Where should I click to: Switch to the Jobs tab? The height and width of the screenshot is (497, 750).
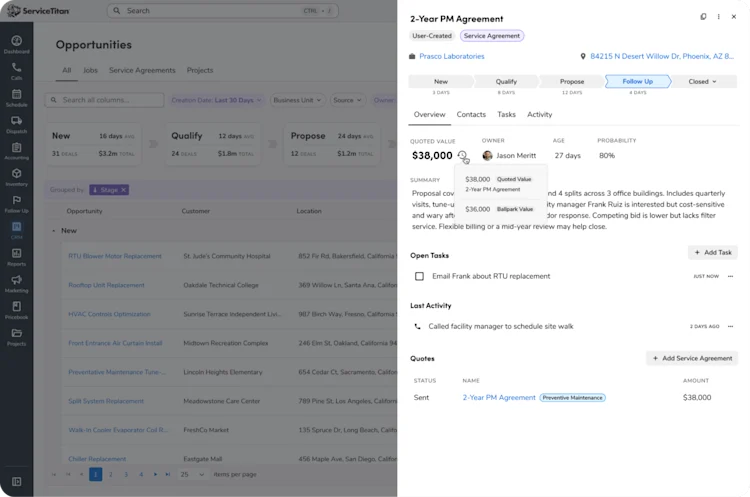pyautogui.click(x=90, y=70)
